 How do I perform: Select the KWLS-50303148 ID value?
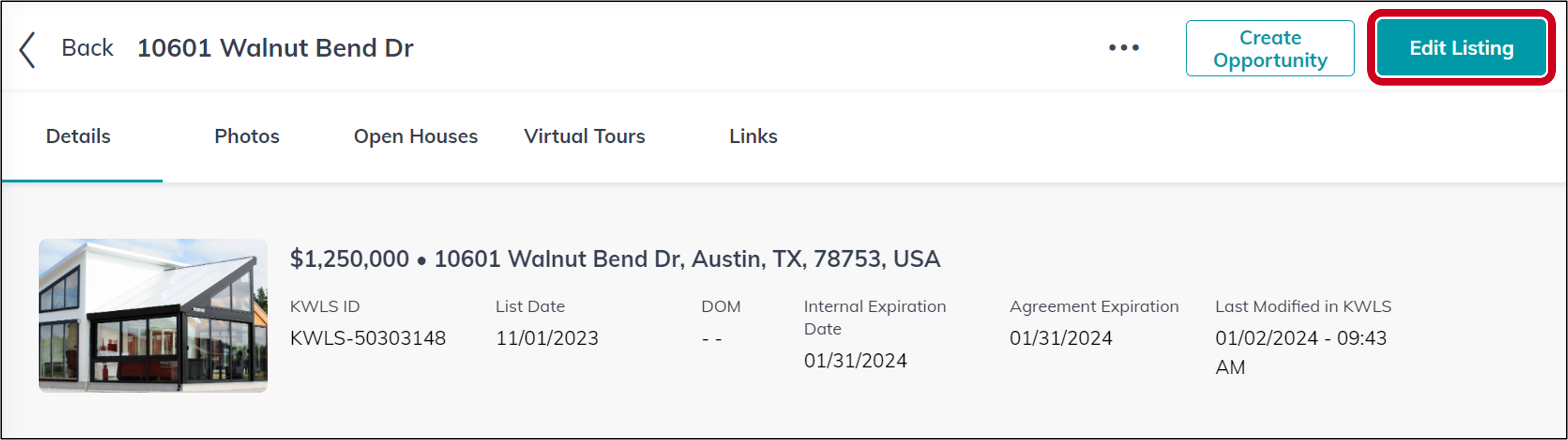pyautogui.click(x=368, y=338)
